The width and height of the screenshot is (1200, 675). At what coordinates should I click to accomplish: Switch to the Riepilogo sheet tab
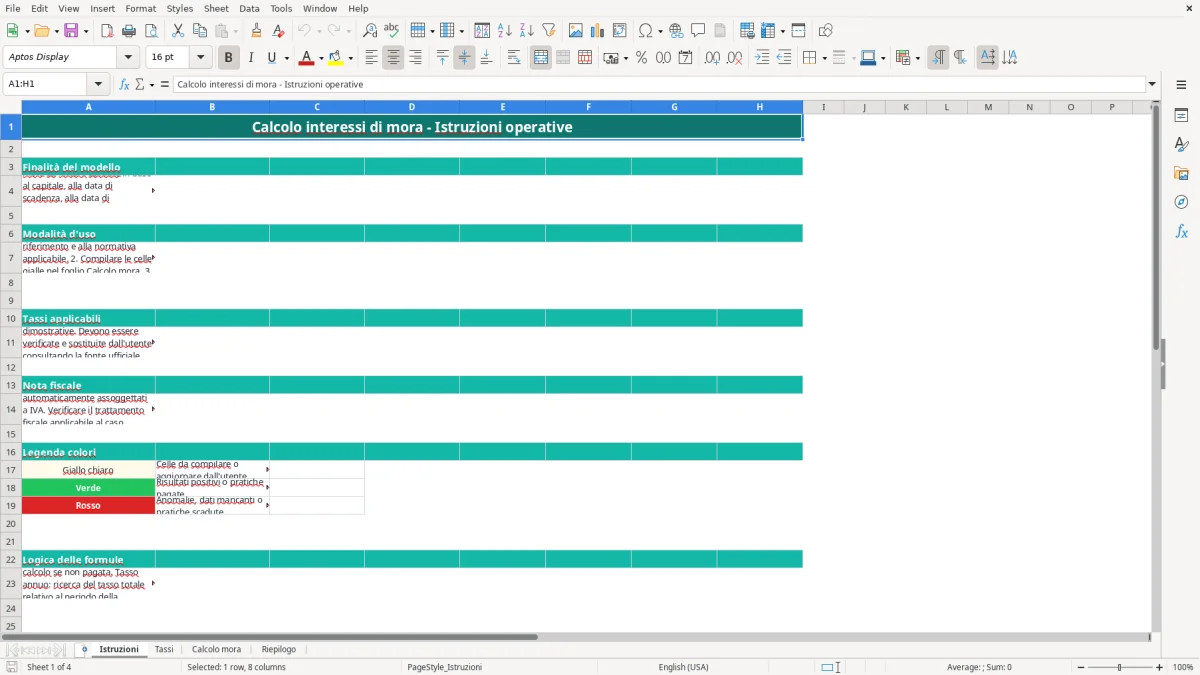click(x=279, y=649)
